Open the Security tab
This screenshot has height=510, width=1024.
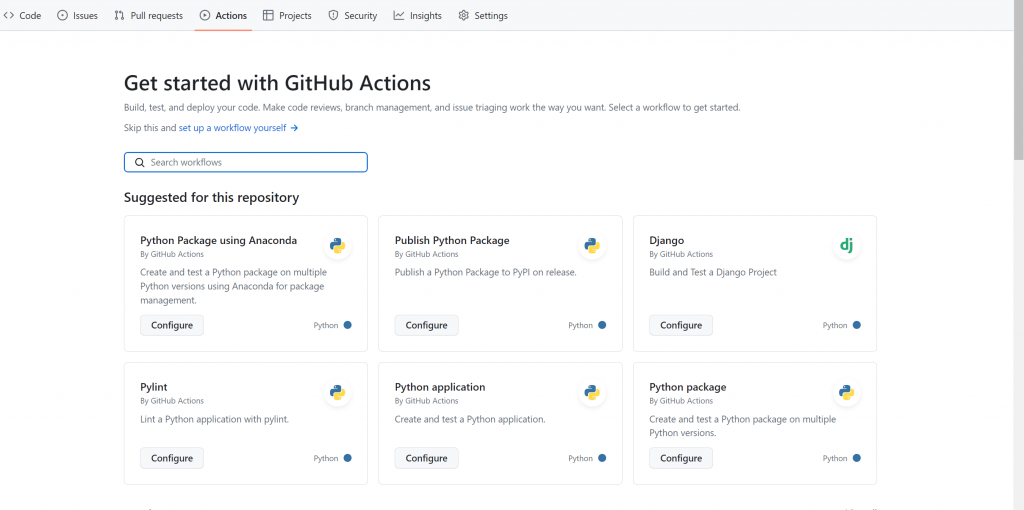[x=353, y=16]
